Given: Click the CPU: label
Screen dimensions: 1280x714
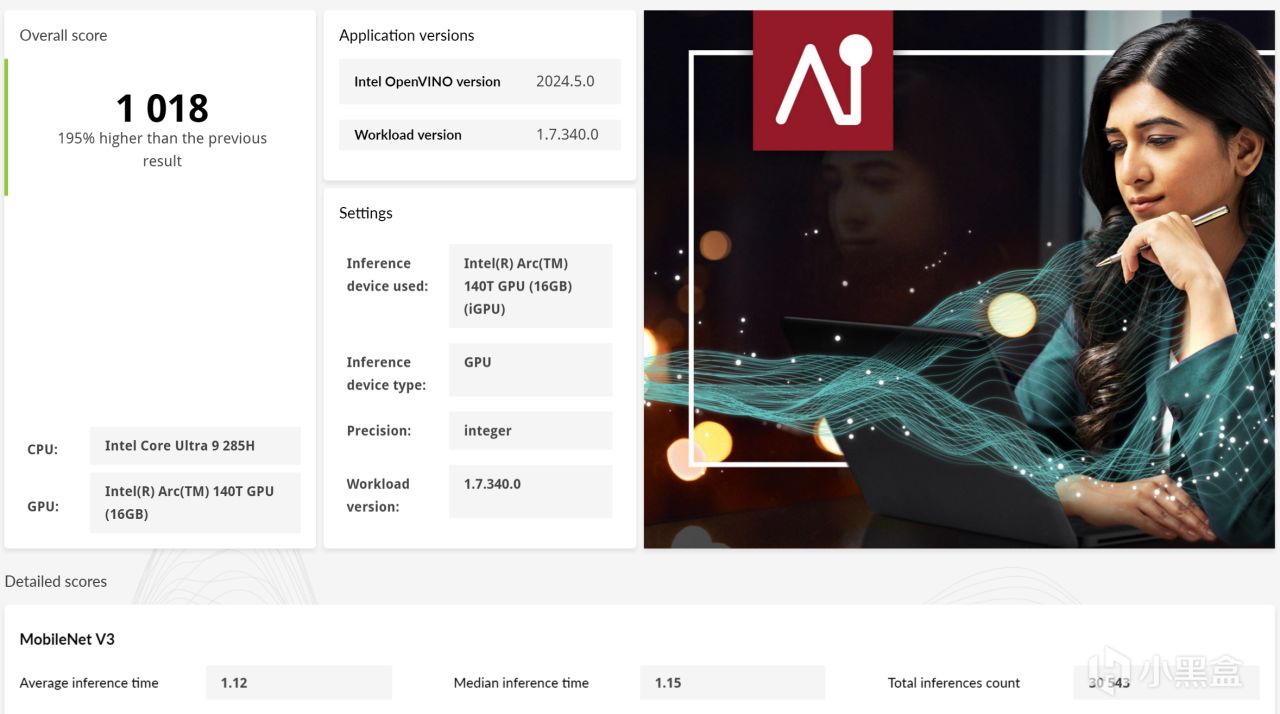Looking at the screenshot, I should pyautogui.click(x=43, y=450).
